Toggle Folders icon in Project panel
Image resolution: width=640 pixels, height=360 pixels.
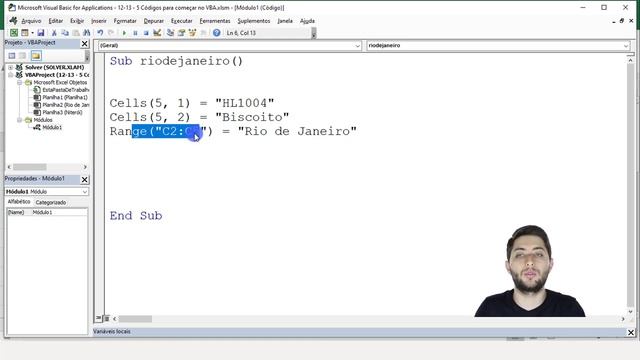(x=36, y=56)
